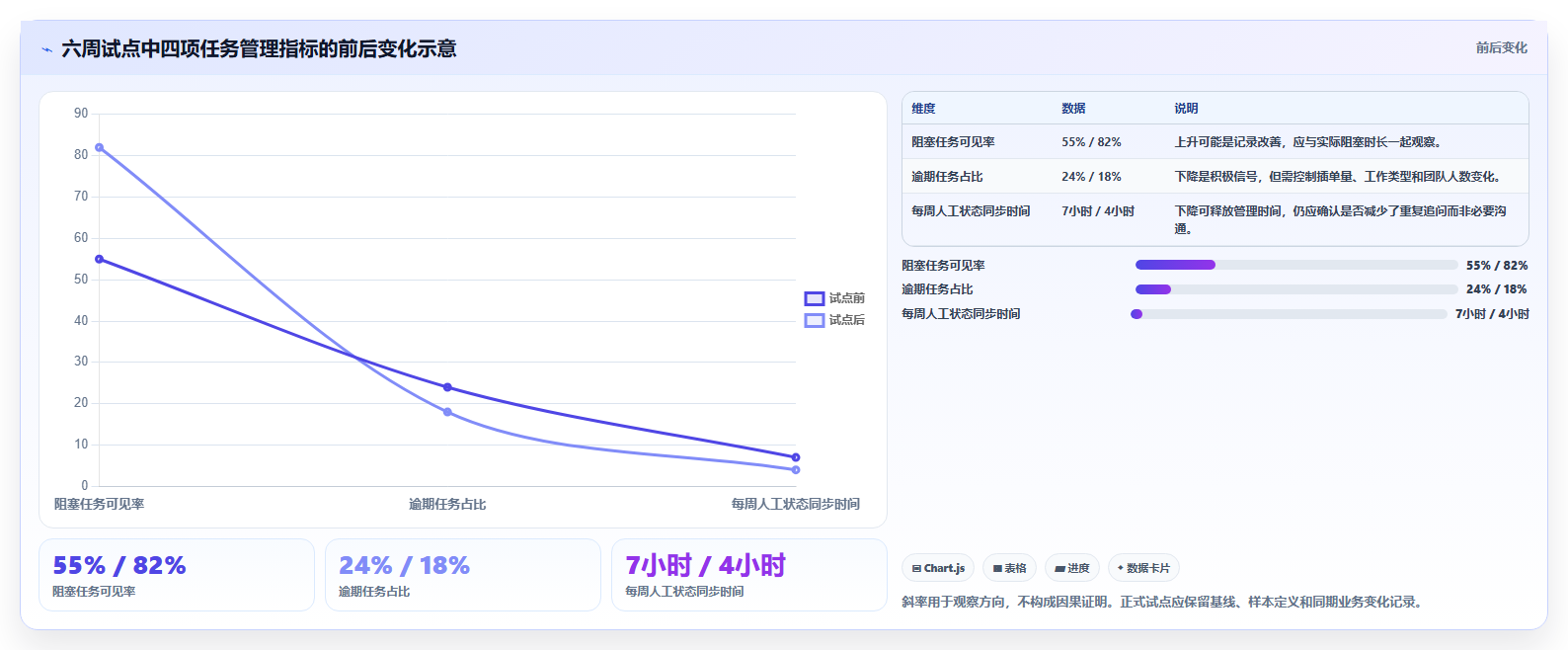Screen dimensions: 1568x650
Task: Click the panel title 六周试点中四项任务管理指标
Action: point(259,48)
